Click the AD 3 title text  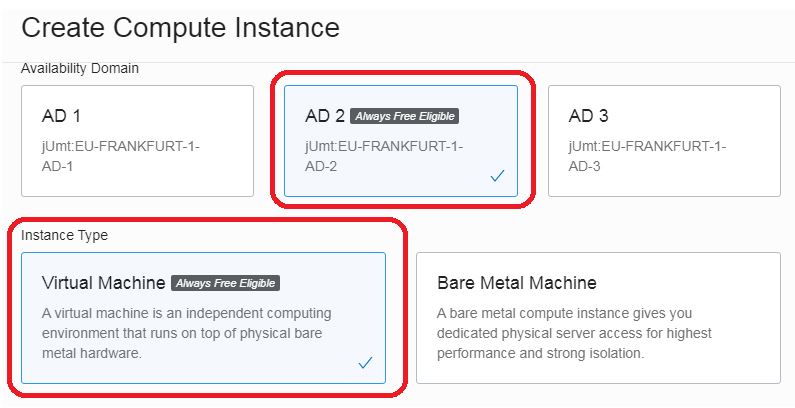click(x=587, y=116)
